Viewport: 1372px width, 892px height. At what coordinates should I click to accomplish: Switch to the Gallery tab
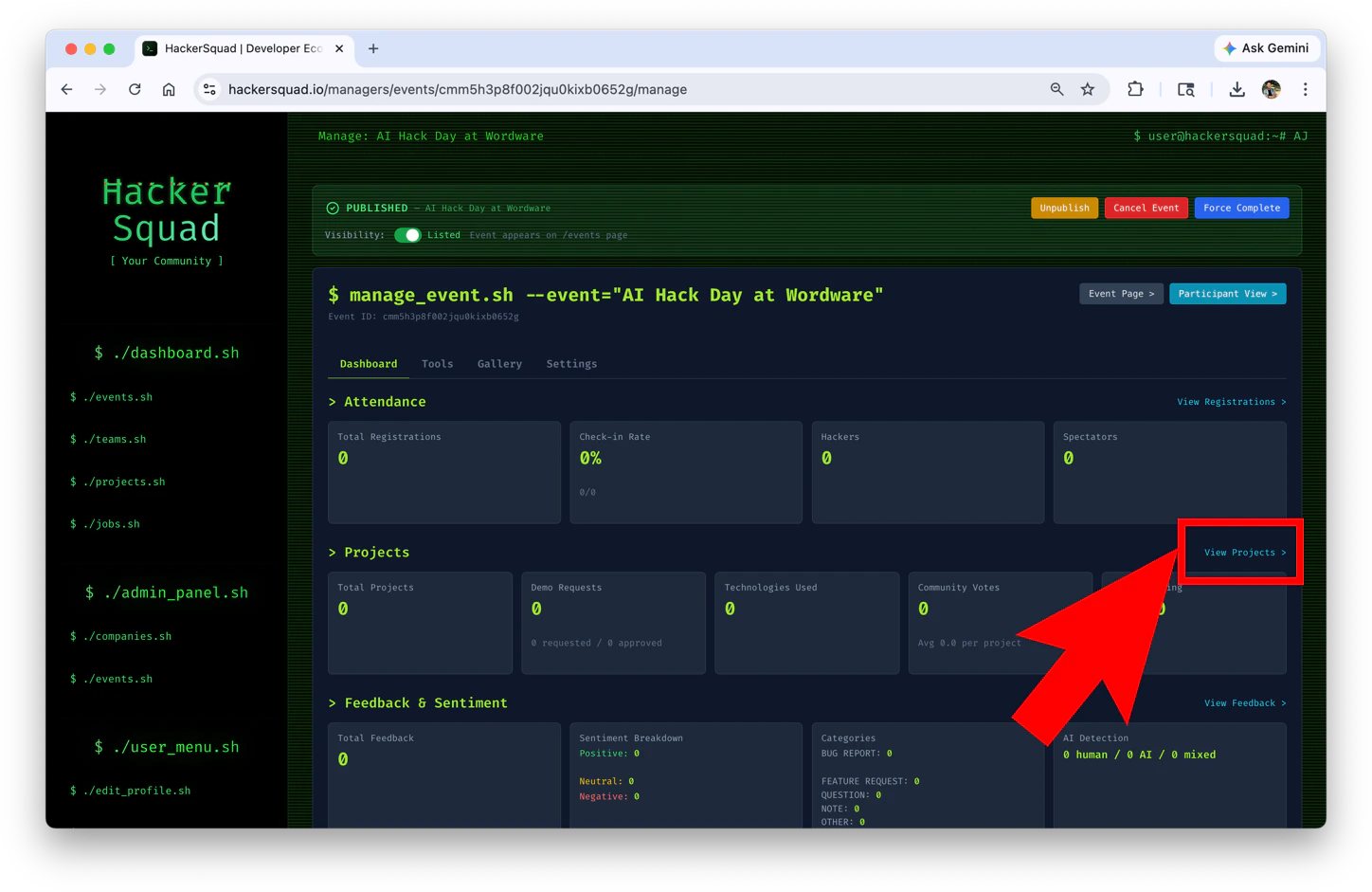tap(499, 363)
